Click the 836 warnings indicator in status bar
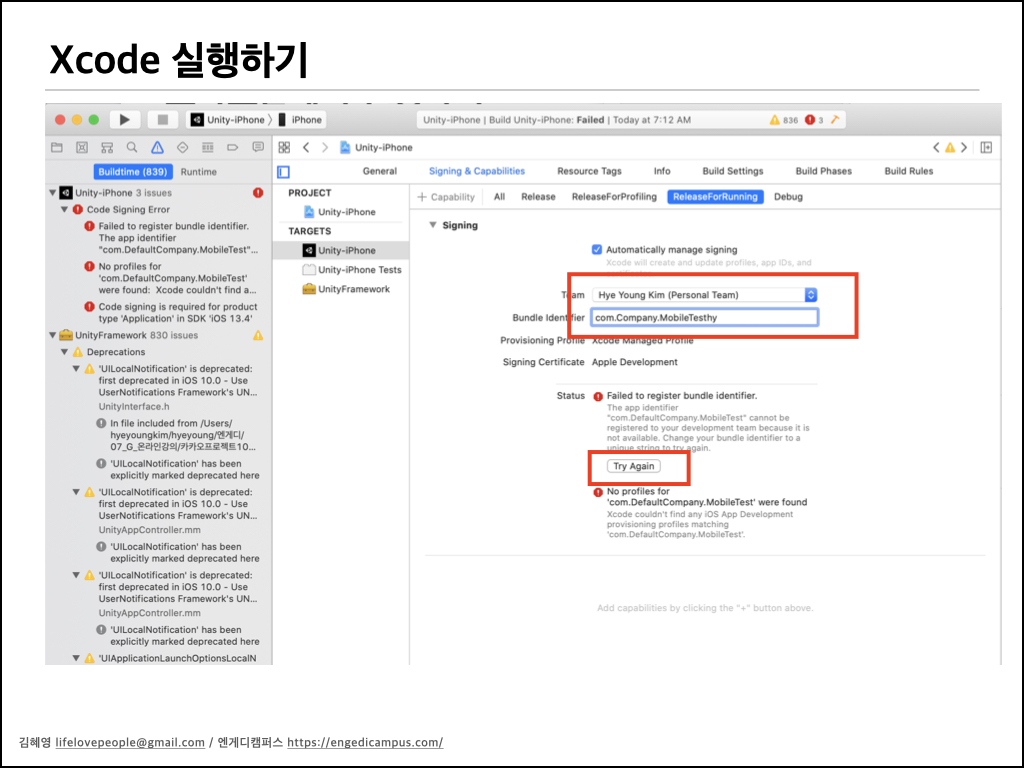This screenshot has height=768, width=1024. pyautogui.click(x=784, y=120)
